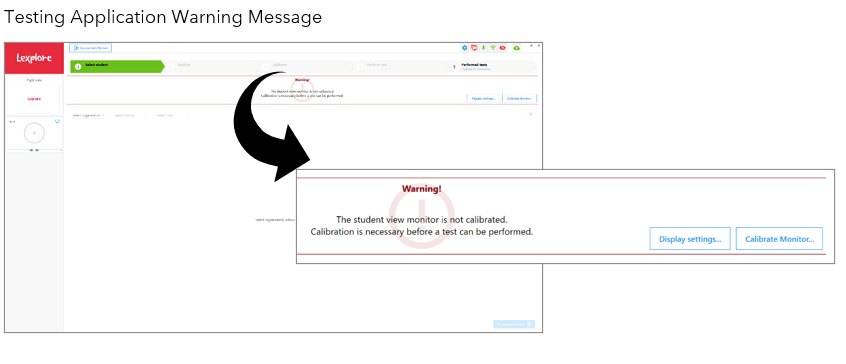This screenshot has width=846, height=364.
Task: Click the eye distance slider below the circle
Action: tap(34, 150)
